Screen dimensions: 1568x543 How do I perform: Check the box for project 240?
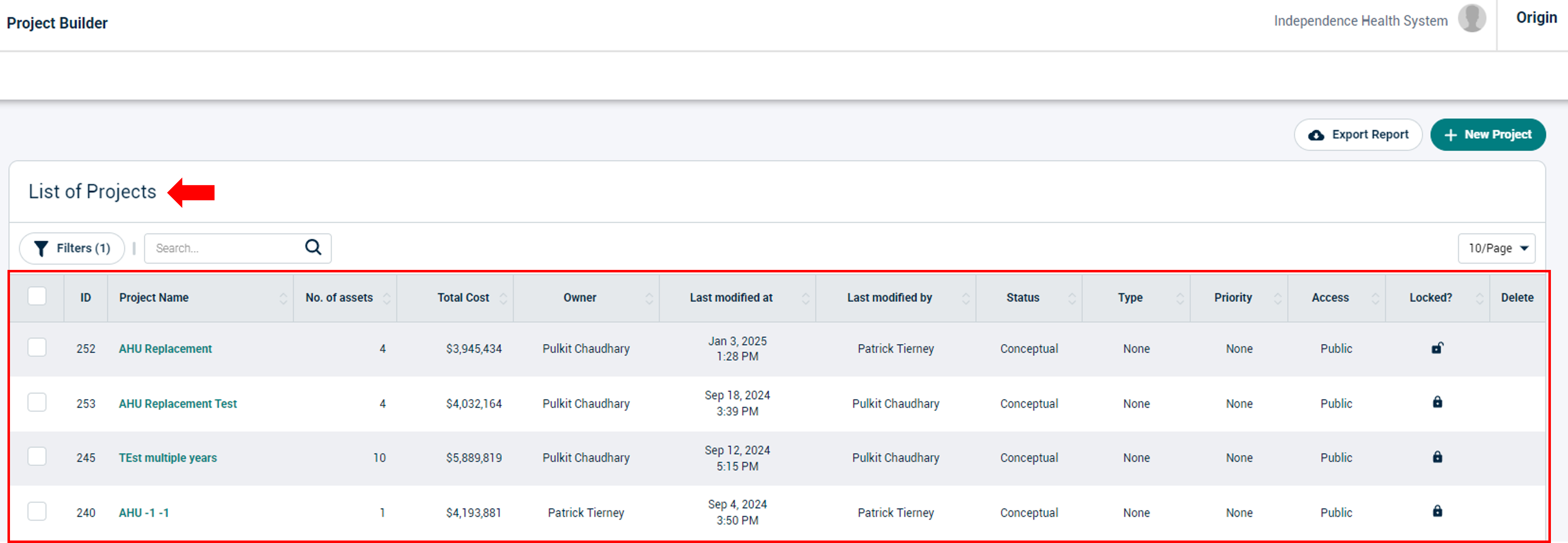(37, 511)
